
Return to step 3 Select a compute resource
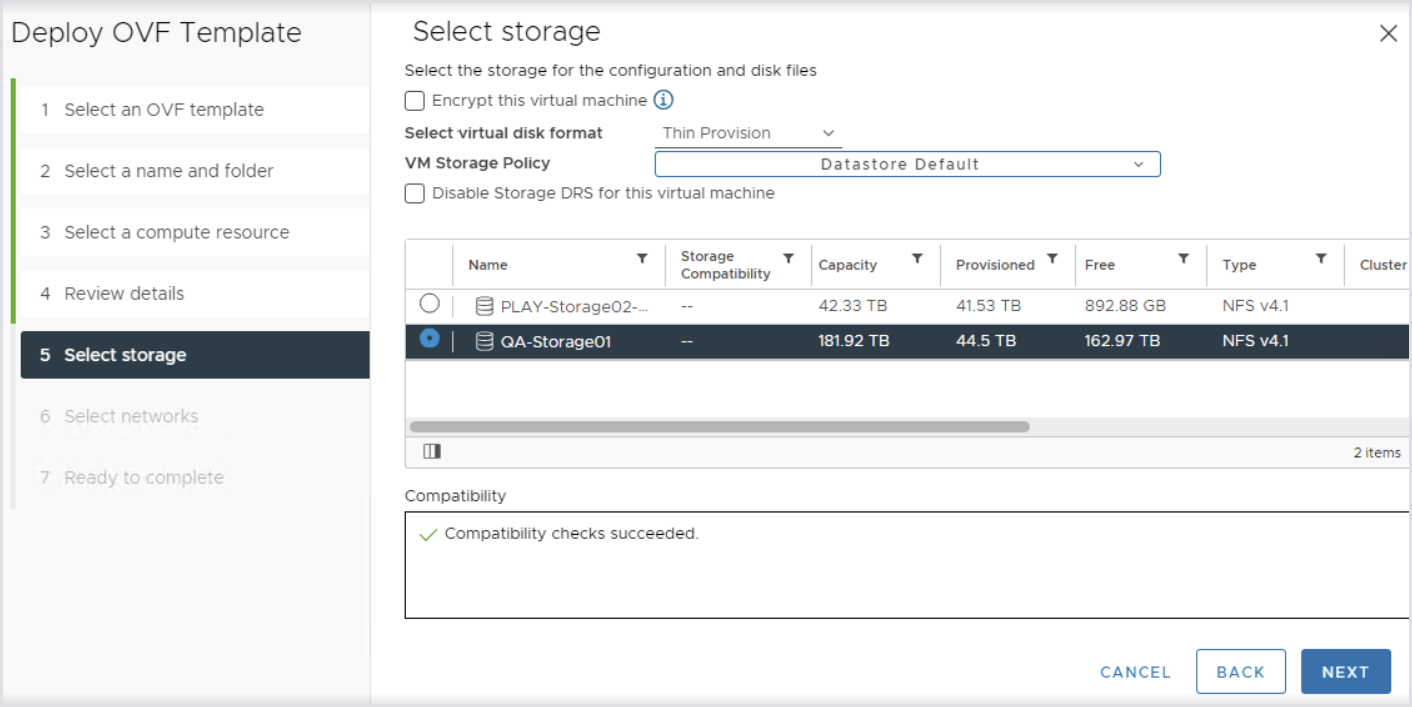click(x=176, y=232)
